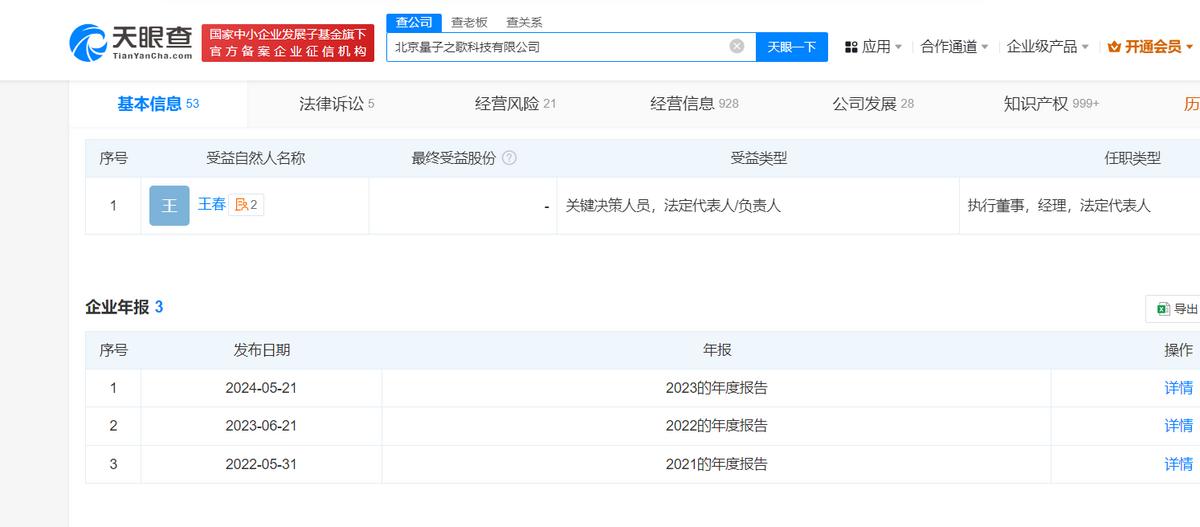Clear the search box with X icon
This screenshot has height=527, width=1200.
click(x=737, y=46)
